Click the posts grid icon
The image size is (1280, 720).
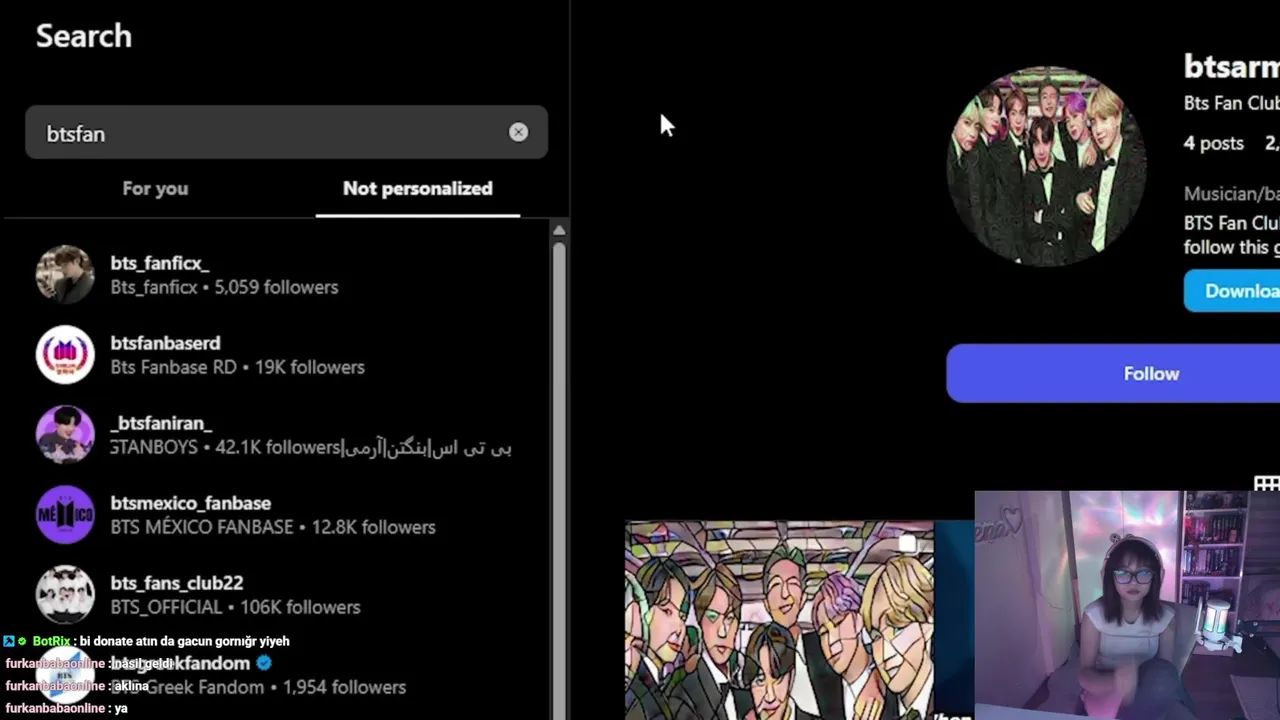click(x=1267, y=484)
